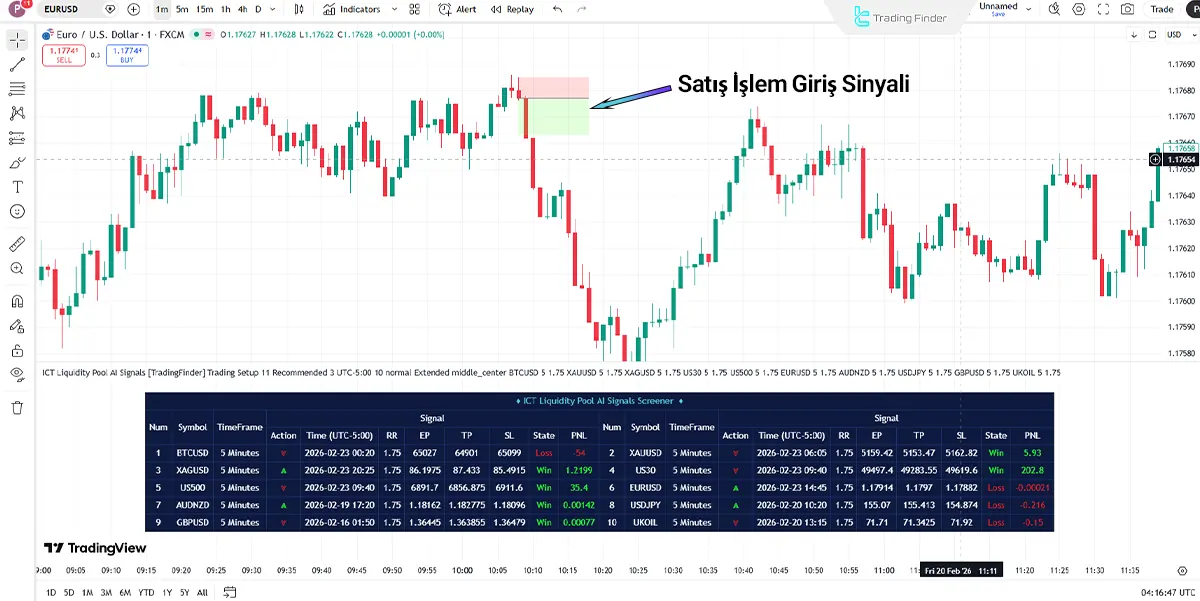Viewport: 1200px width, 601px height.
Task: Click Save under the Unnamed layout
Action: click(x=998, y=14)
